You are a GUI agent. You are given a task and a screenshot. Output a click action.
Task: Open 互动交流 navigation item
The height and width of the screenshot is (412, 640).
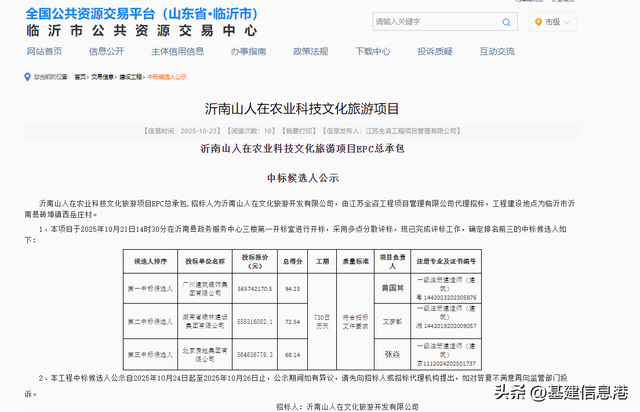(497, 51)
